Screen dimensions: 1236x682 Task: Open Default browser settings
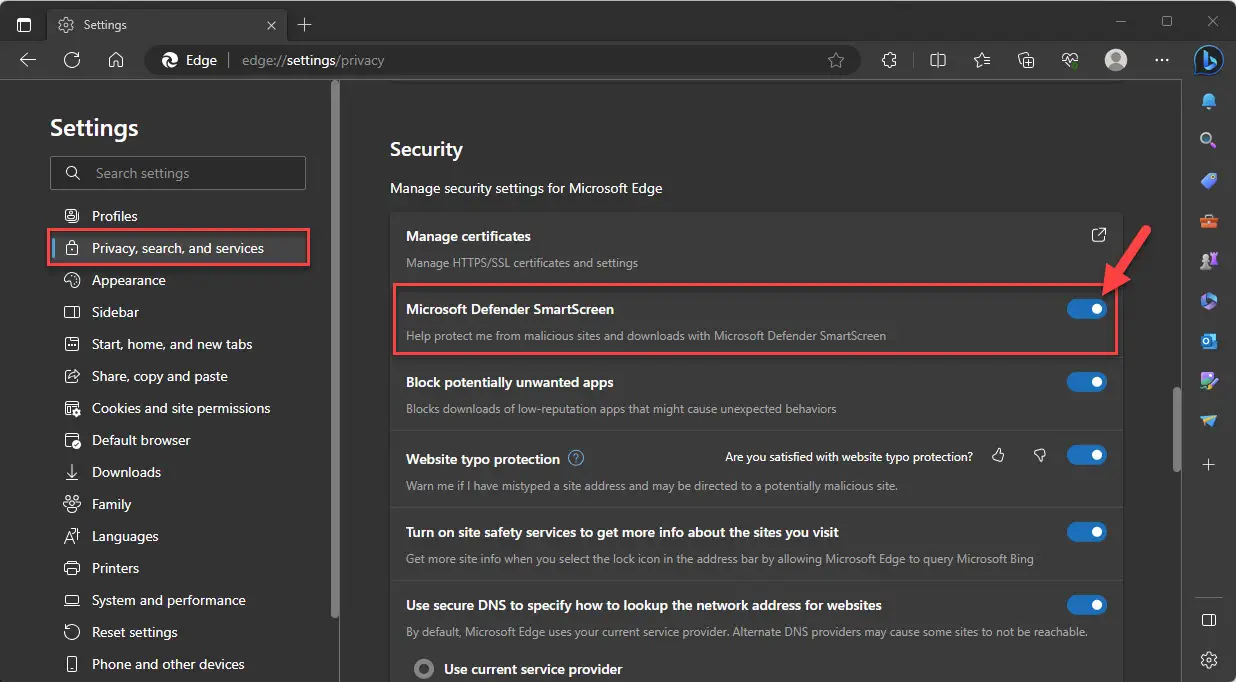(178, 440)
